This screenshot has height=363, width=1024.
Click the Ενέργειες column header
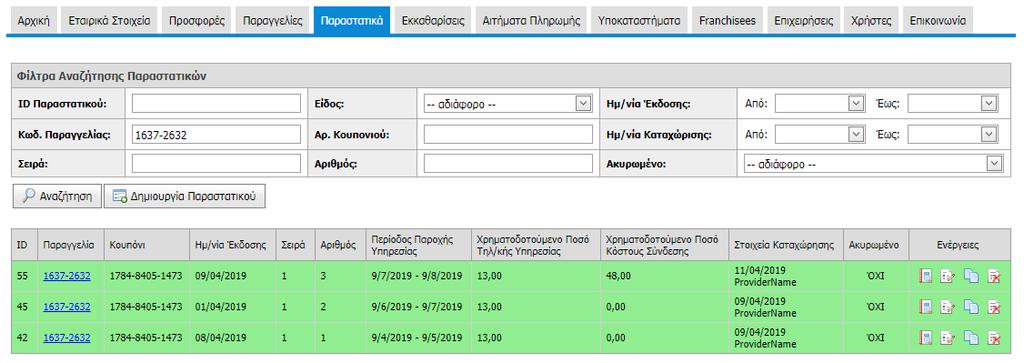959,245
